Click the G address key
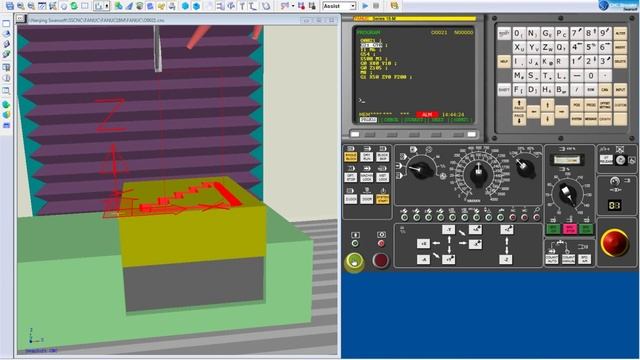 point(547,33)
